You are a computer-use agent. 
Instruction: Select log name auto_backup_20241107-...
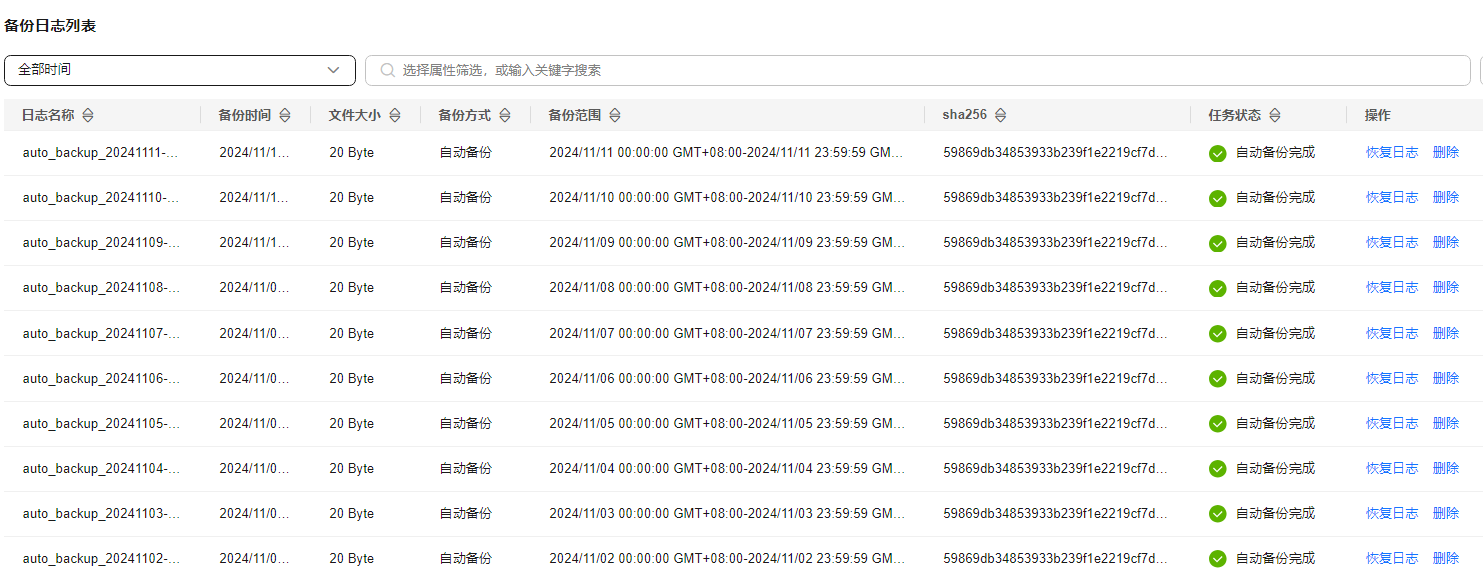click(x=101, y=333)
